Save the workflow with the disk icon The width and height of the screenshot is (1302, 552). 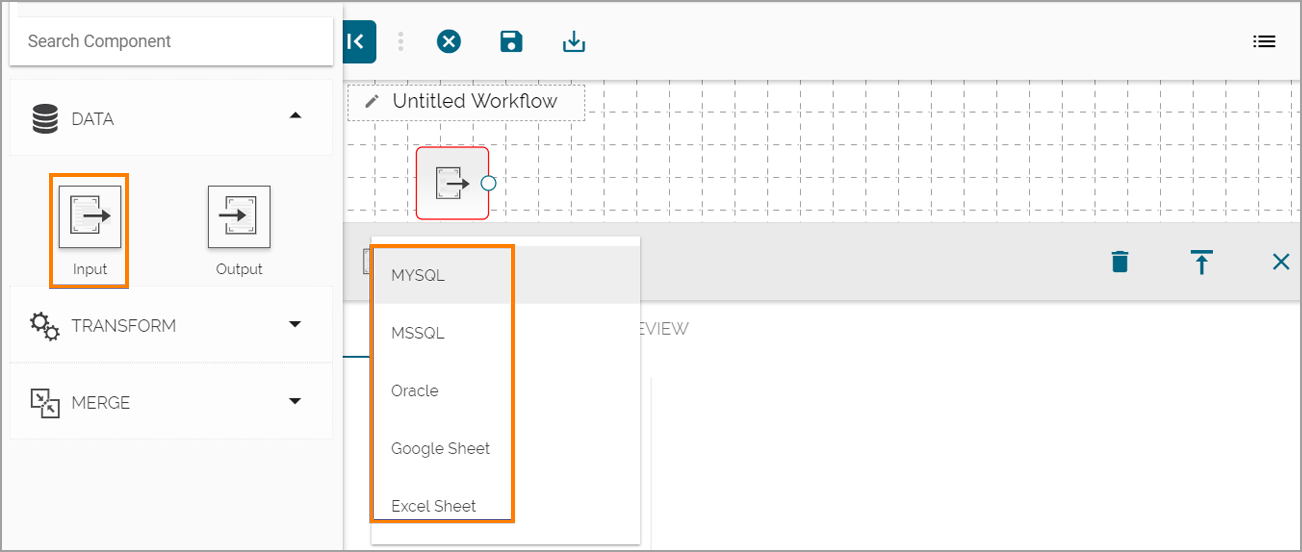[x=511, y=41]
